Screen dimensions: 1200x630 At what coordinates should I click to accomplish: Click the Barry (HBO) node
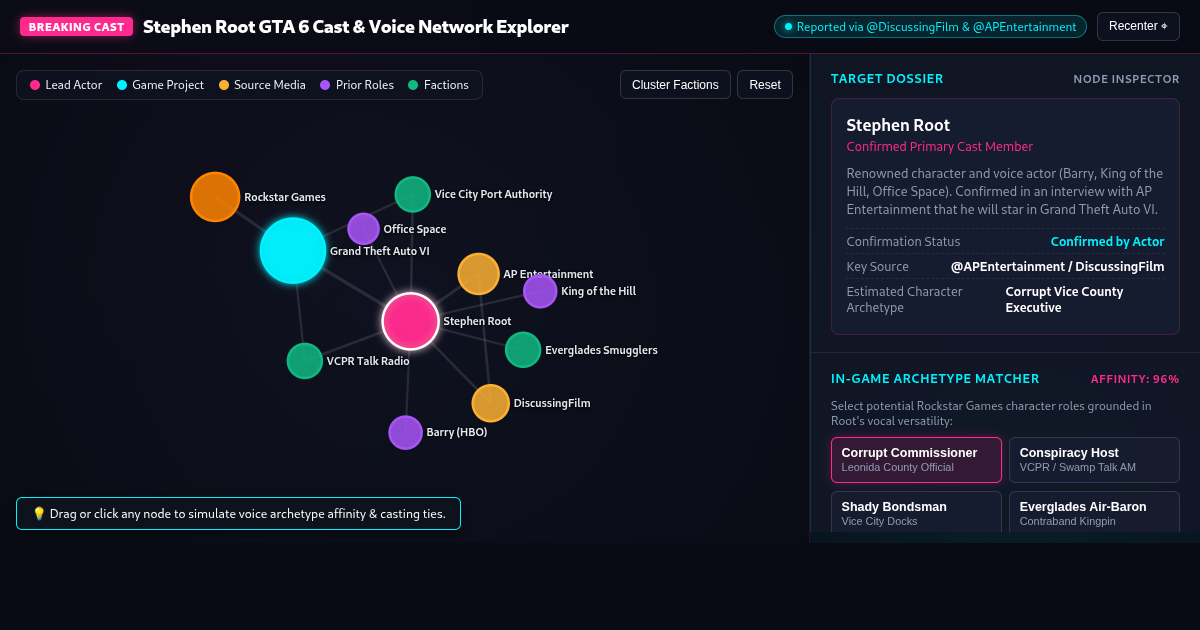pyautogui.click(x=405, y=432)
